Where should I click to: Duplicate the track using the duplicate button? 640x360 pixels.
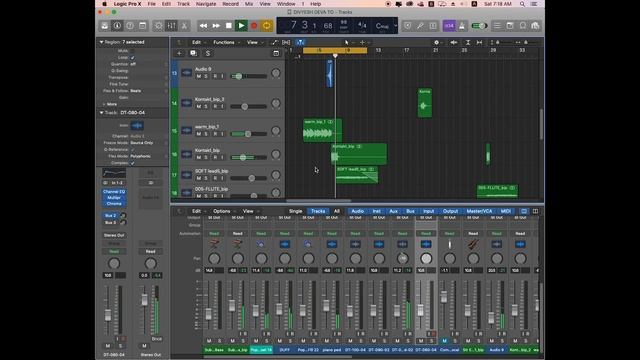(x=193, y=53)
